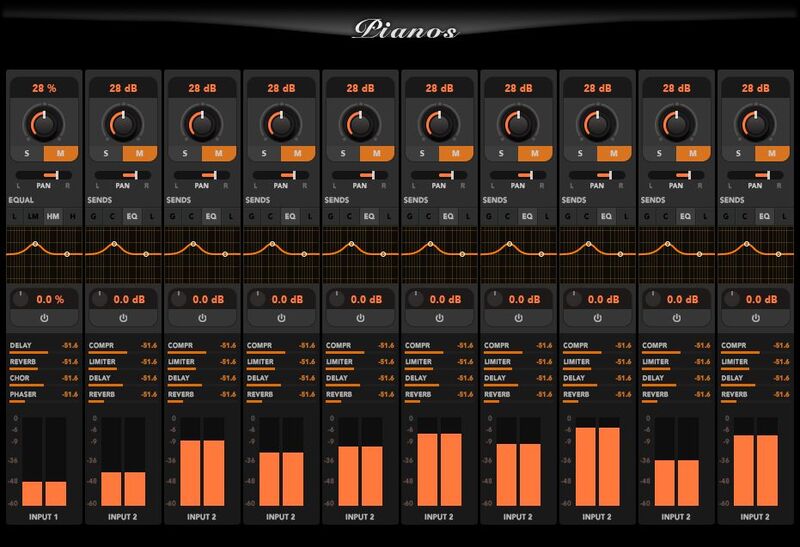Toggle Mute M on the third channel strip

(x=219, y=153)
